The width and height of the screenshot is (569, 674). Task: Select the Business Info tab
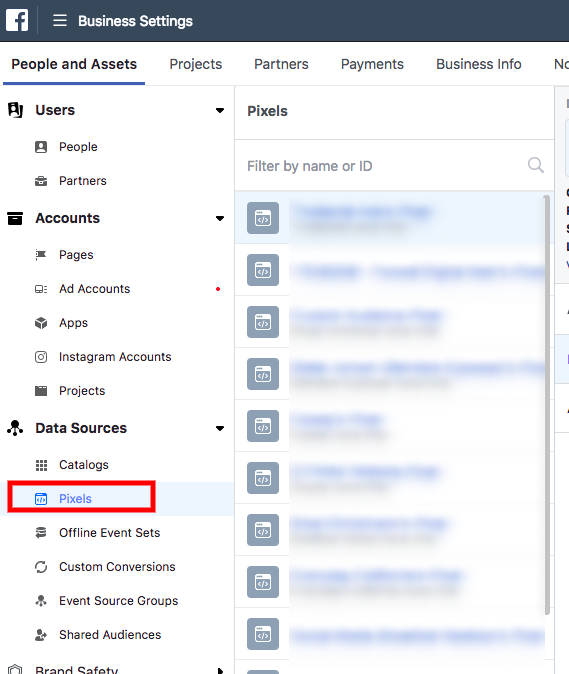click(479, 64)
